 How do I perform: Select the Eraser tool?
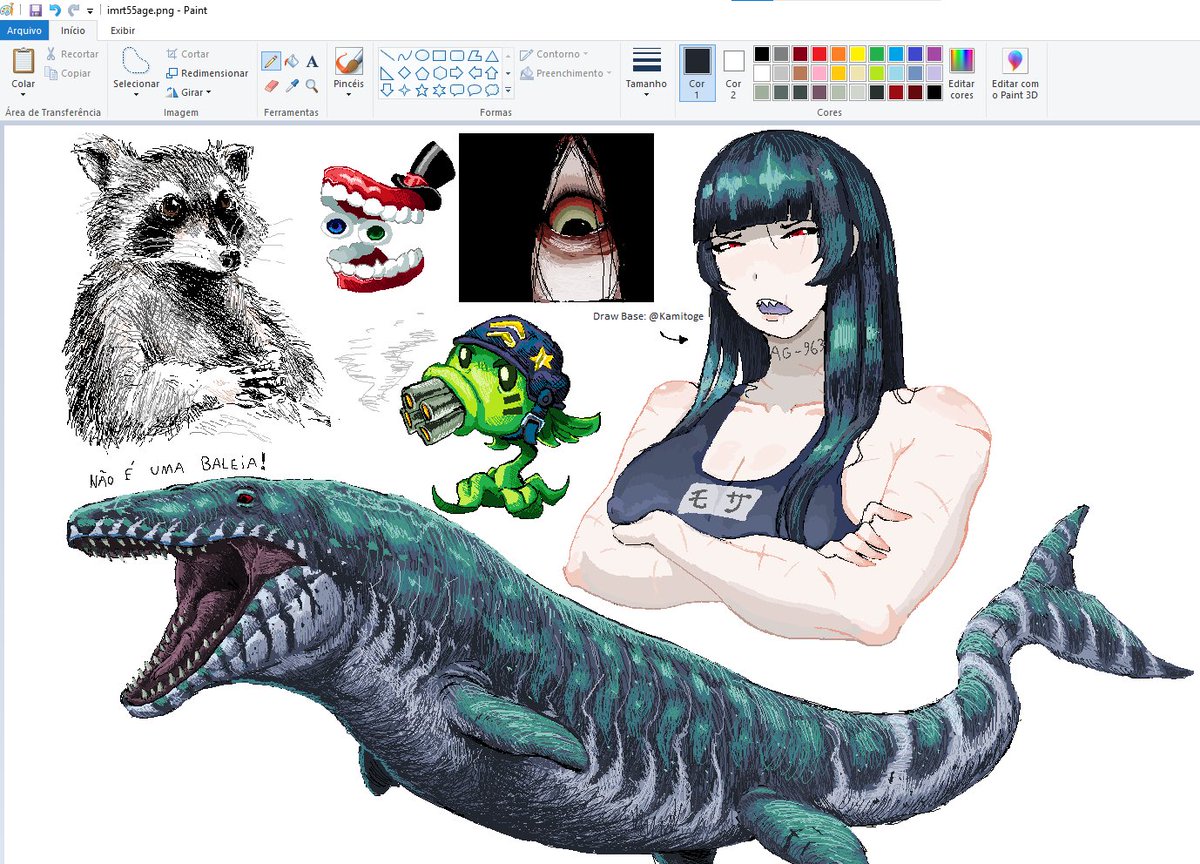(x=271, y=84)
